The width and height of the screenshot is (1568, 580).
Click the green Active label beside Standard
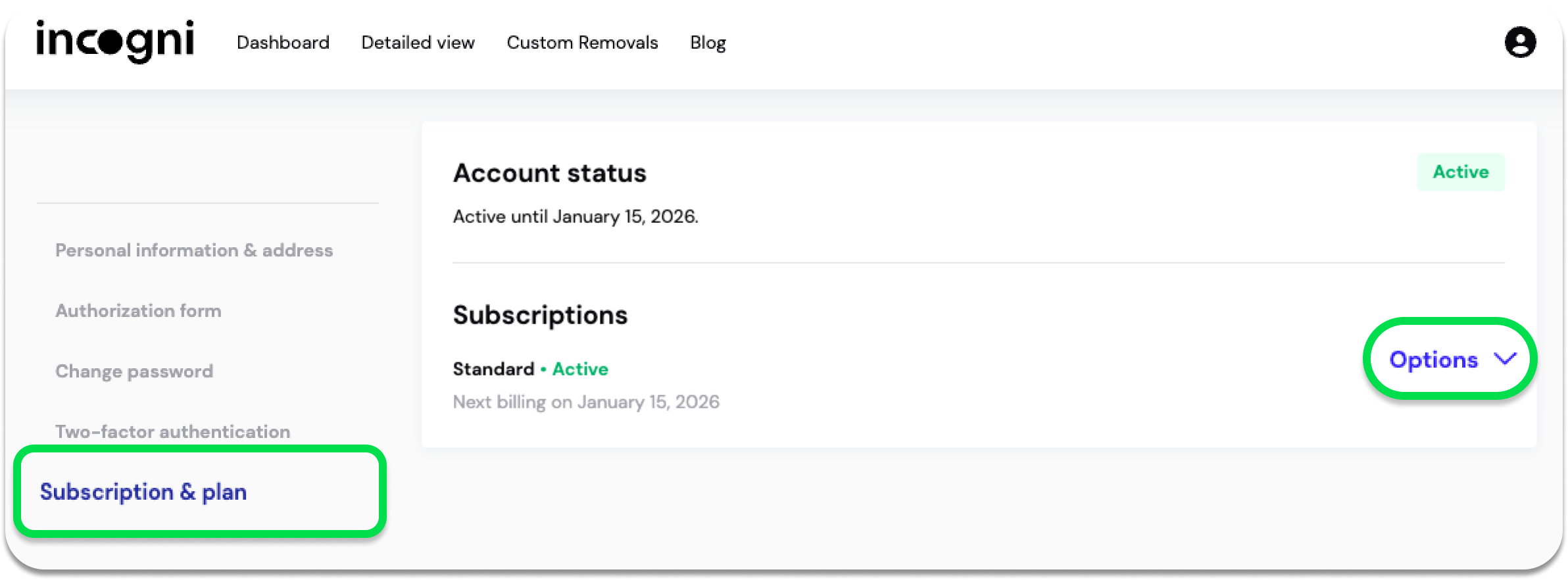580,369
